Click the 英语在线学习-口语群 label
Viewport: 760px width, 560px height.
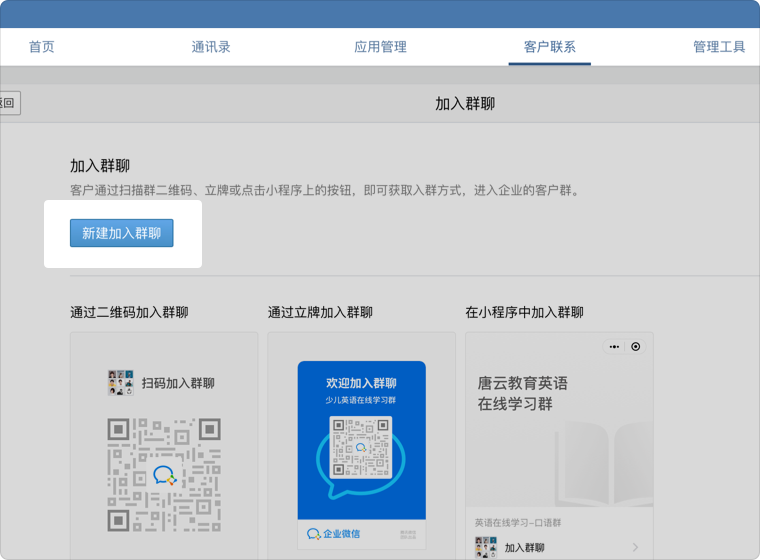(x=518, y=523)
